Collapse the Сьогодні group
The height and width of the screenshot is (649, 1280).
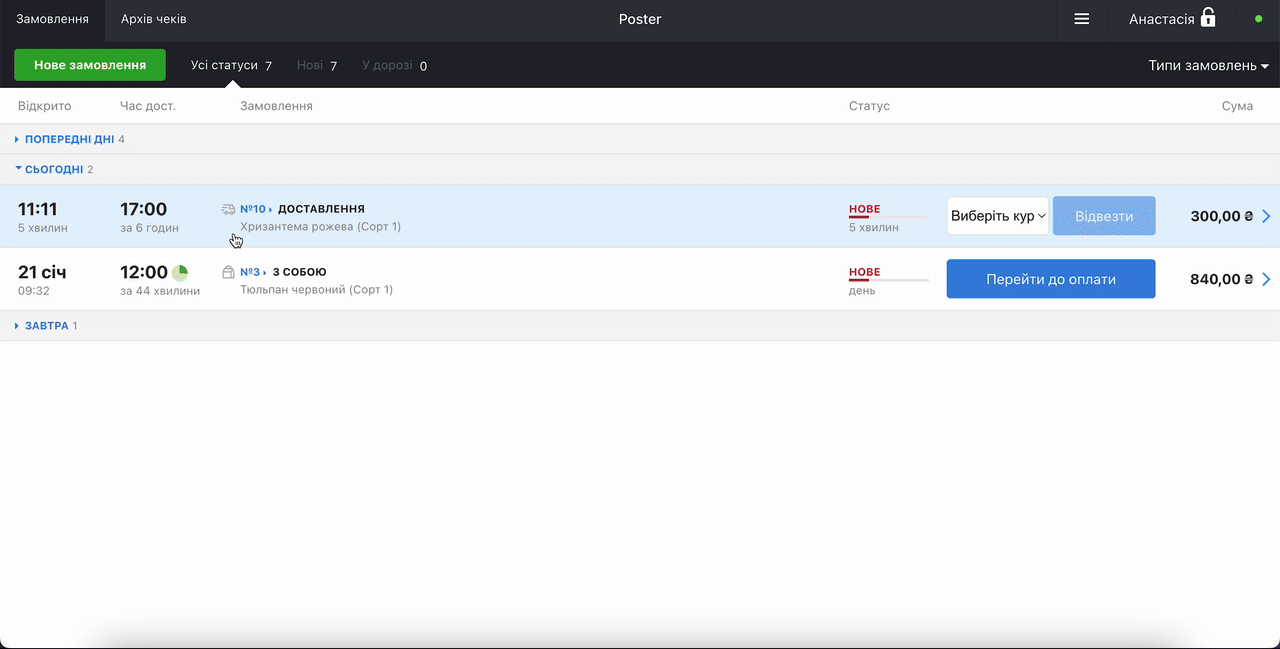click(x=54, y=169)
